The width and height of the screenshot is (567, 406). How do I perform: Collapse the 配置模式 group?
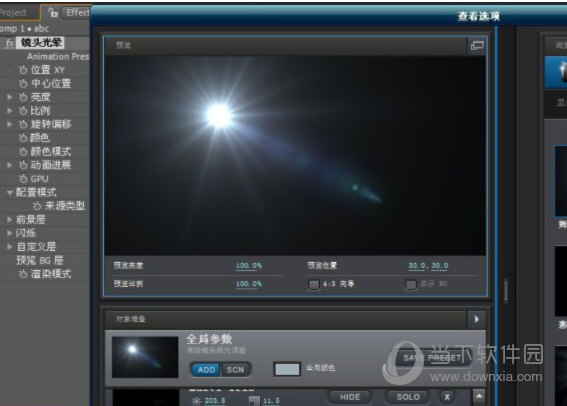[10, 193]
